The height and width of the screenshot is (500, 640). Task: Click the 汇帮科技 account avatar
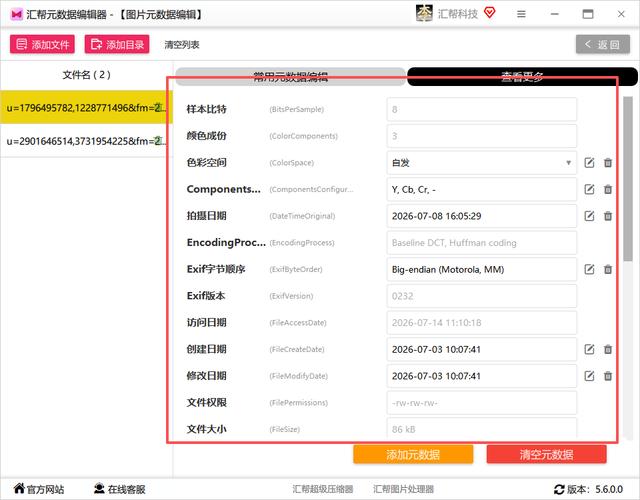pyautogui.click(x=424, y=13)
